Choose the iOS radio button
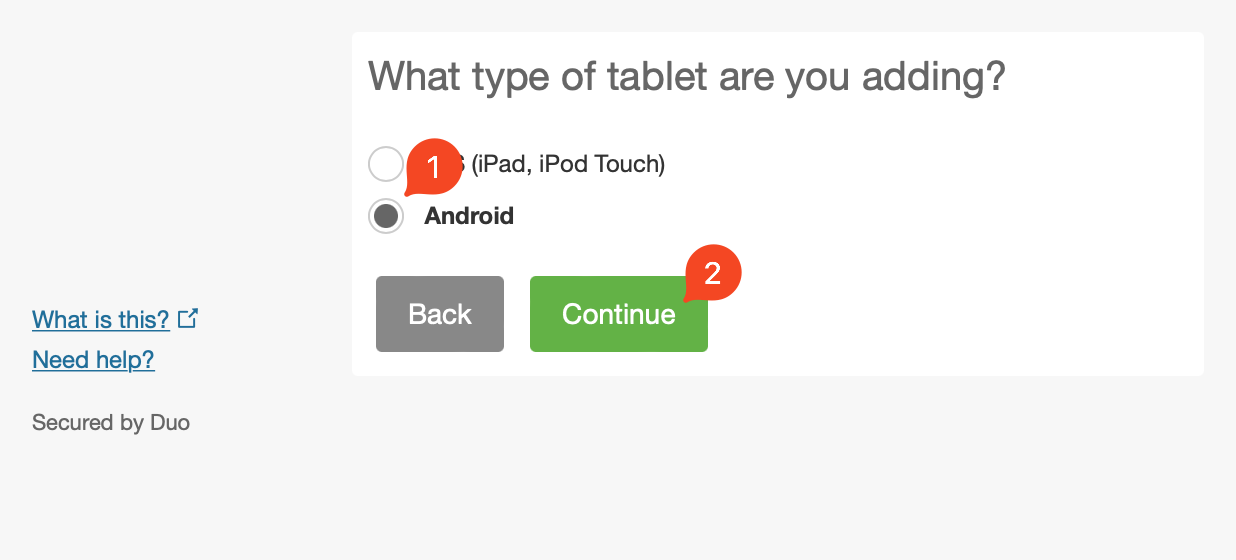Screen dimensions: 1236x560 click(x=385, y=163)
